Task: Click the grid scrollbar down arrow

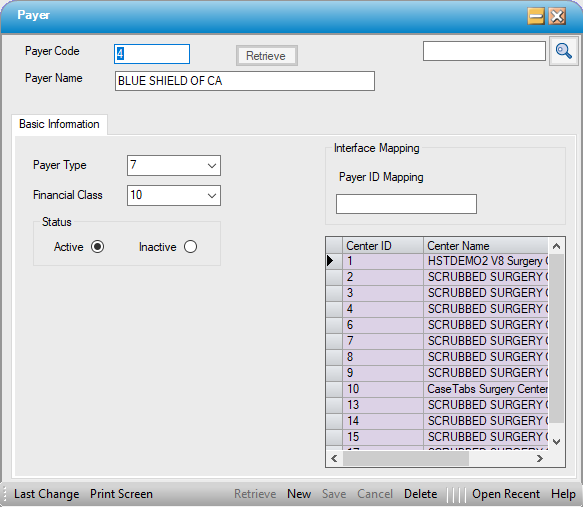Action: coord(556,442)
